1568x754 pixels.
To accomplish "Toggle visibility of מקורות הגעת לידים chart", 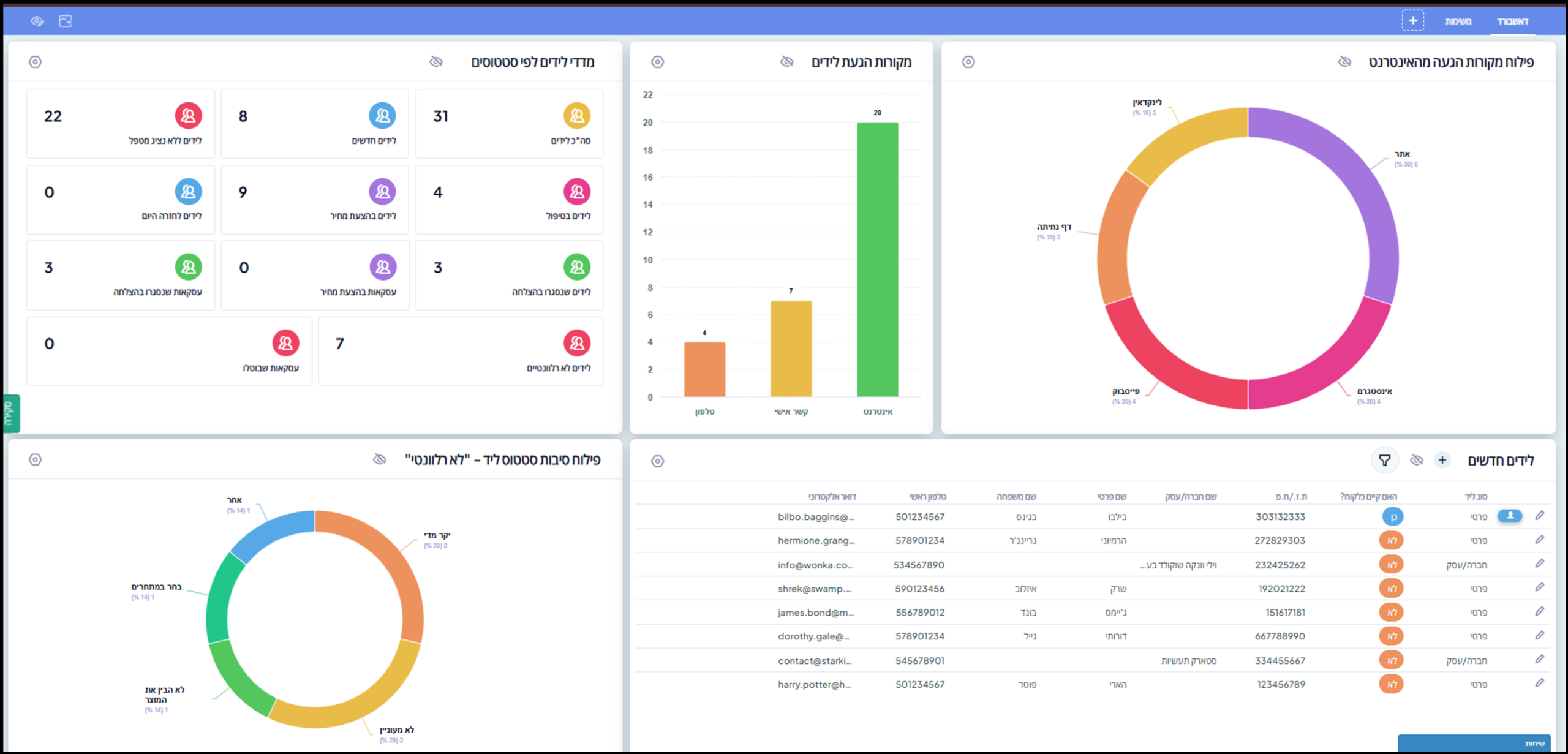I will coord(787,62).
